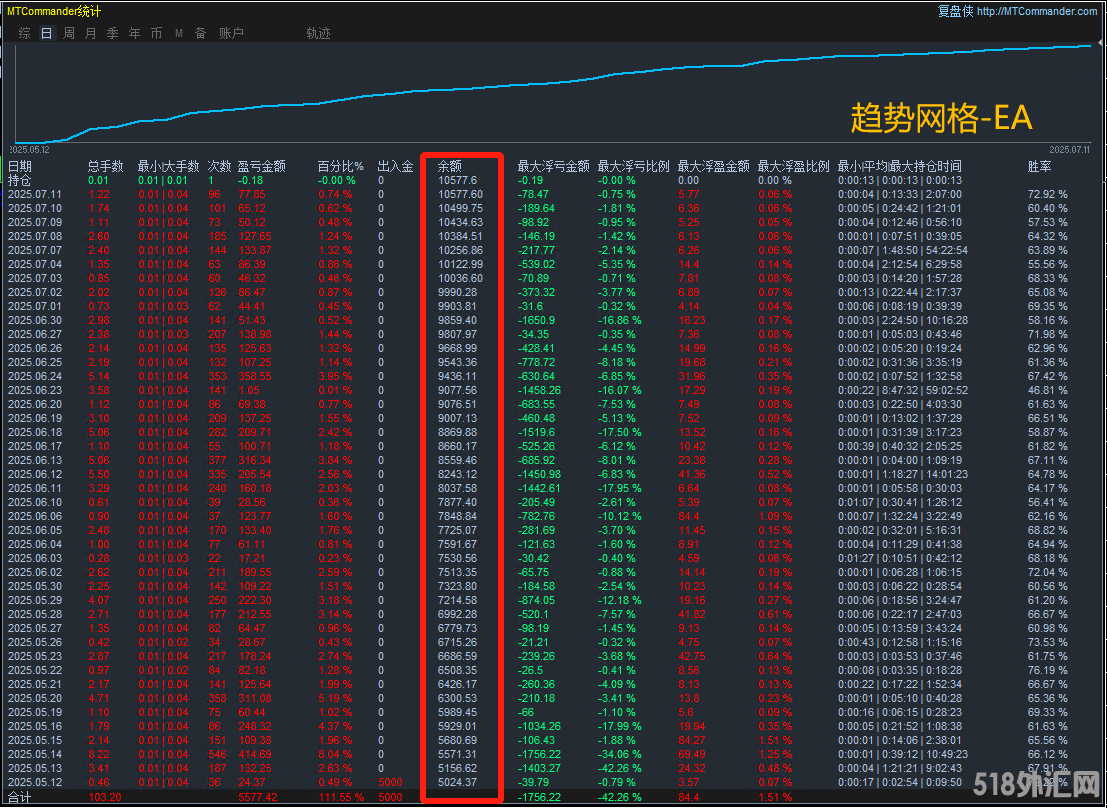Image resolution: width=1107 pixels, height=808 pixels.
Task: Click total profit 5577.42
Action: (x=258, y=797)
